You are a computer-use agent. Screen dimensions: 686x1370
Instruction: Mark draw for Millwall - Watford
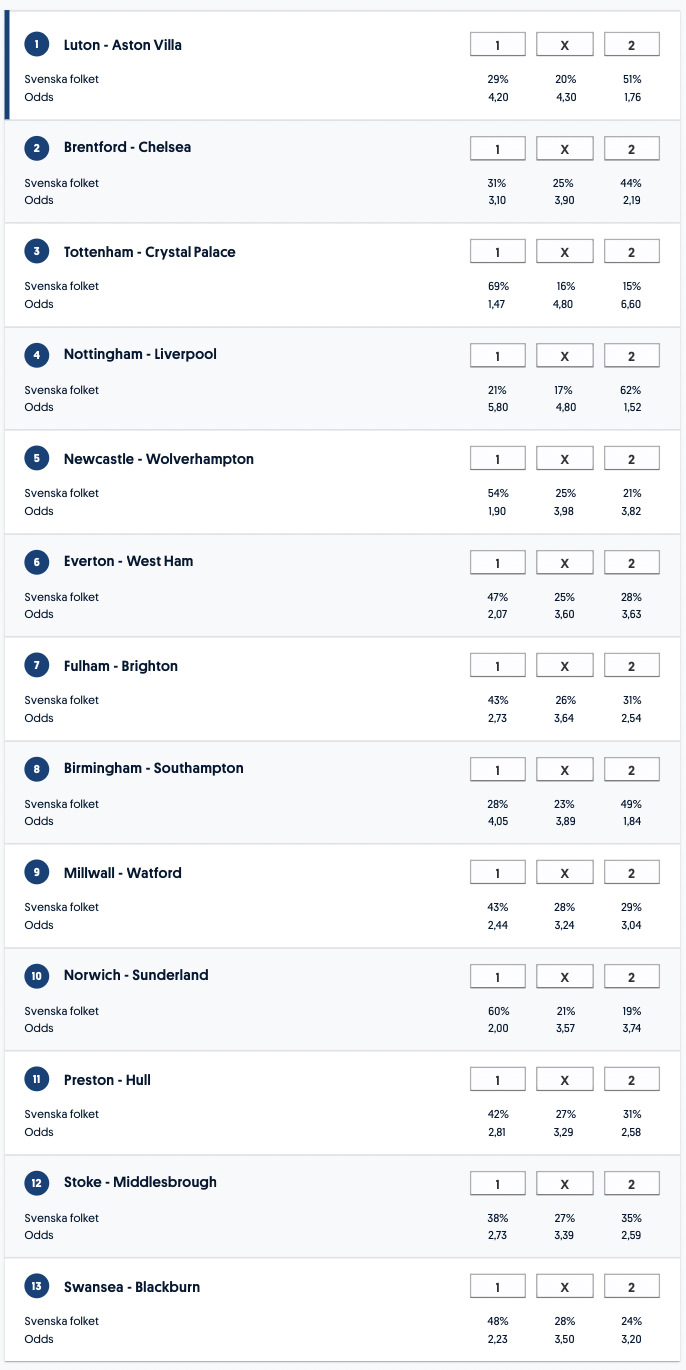pos(564,873)
